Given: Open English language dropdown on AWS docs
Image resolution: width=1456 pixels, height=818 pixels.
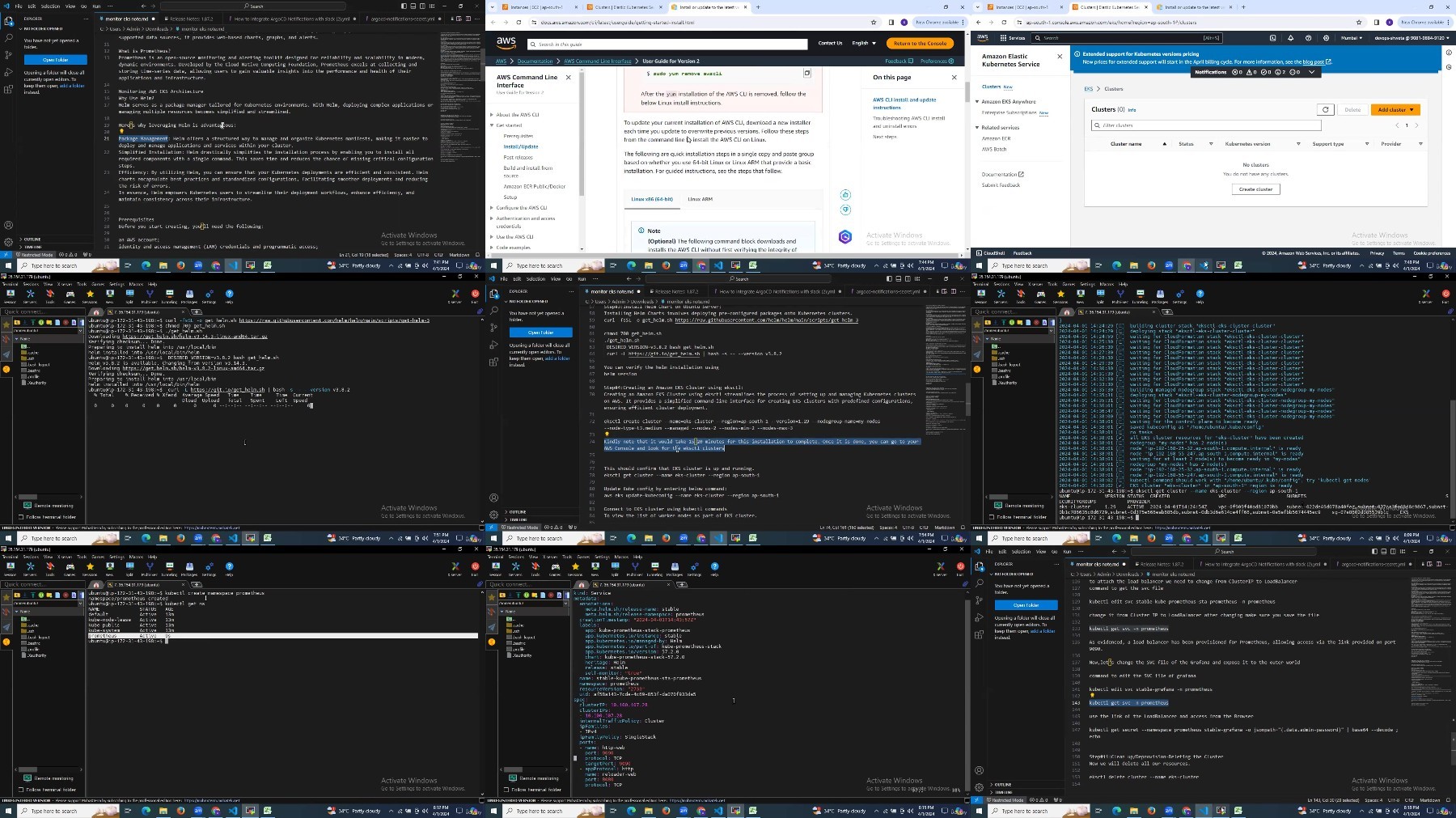Looking at the screenshot, I should pos(864,43).
